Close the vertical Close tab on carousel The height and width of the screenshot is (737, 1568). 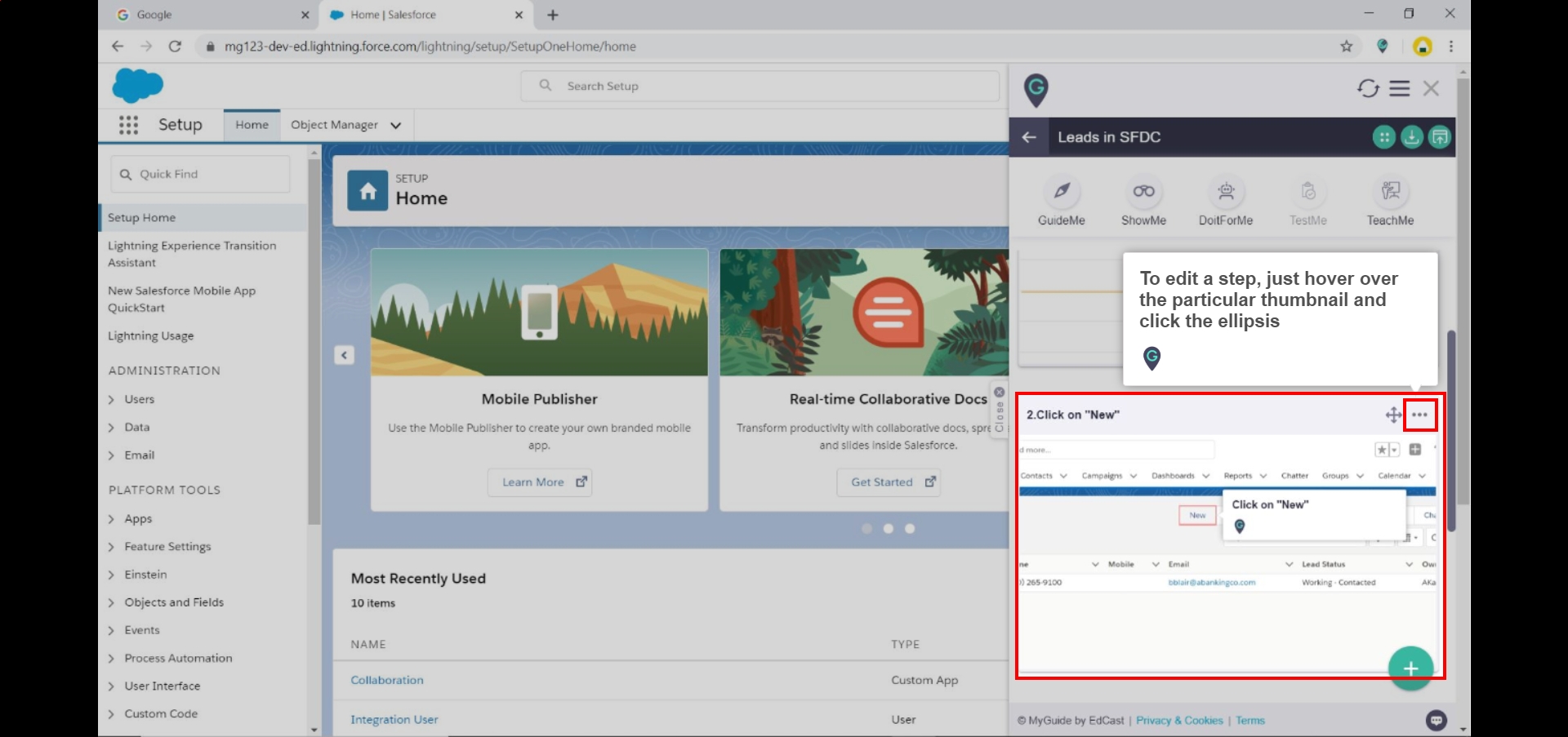point(1000,410)
